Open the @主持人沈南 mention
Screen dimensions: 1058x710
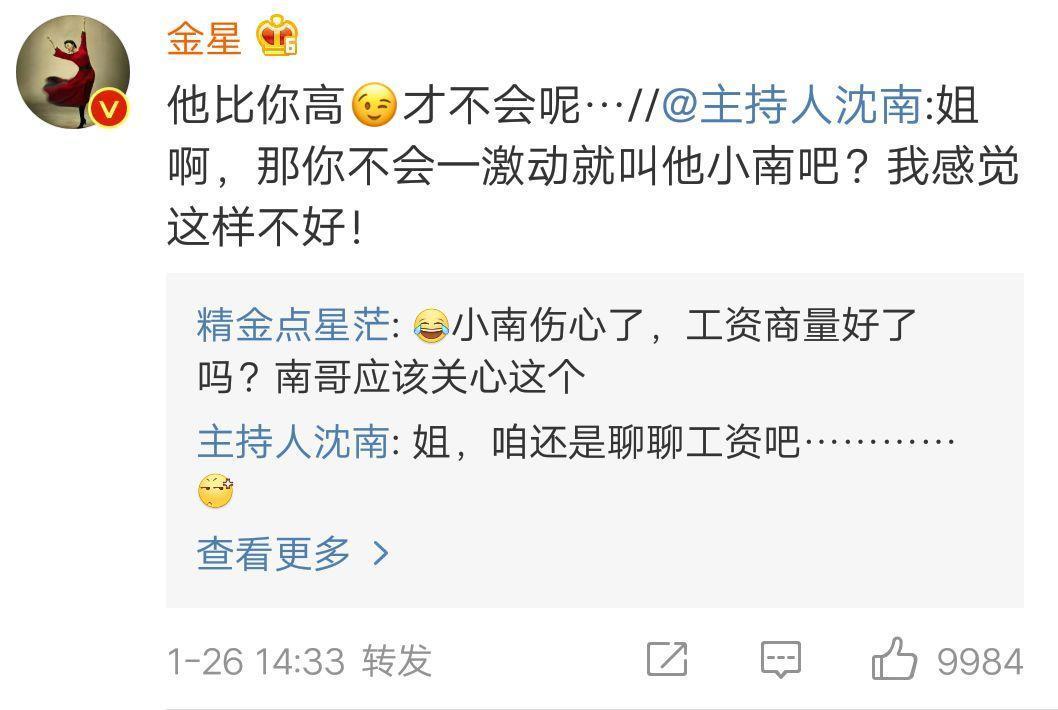792,105
